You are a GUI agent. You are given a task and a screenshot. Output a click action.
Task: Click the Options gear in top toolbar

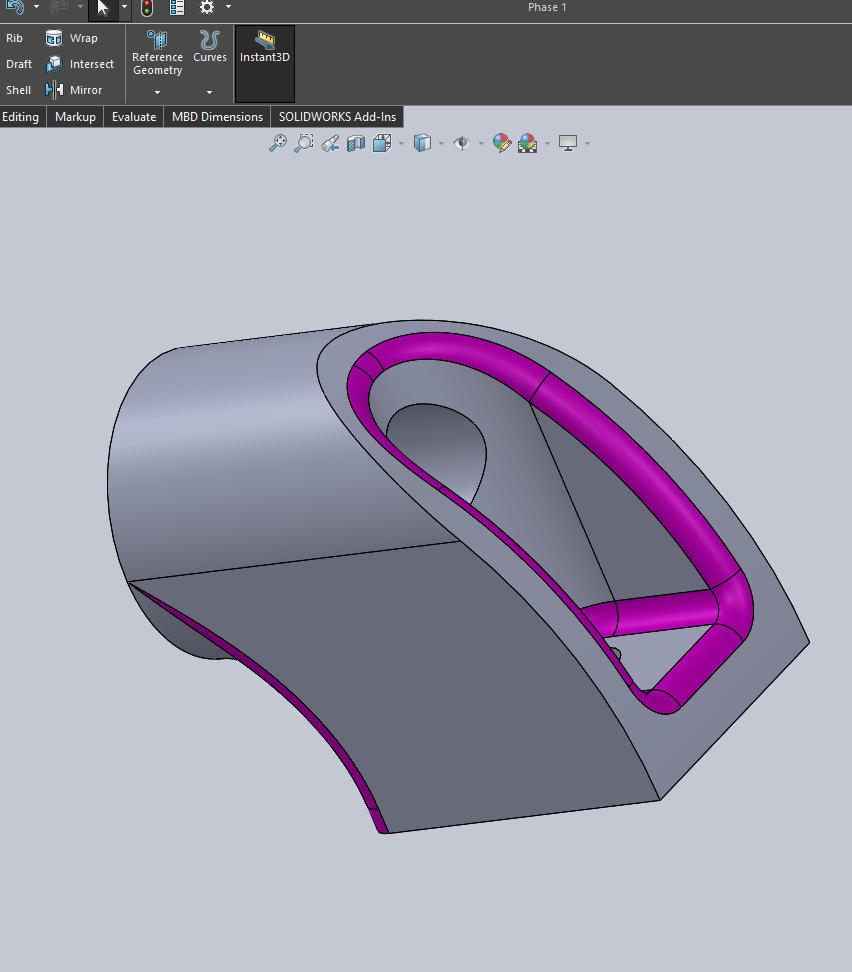pos(205,8)
